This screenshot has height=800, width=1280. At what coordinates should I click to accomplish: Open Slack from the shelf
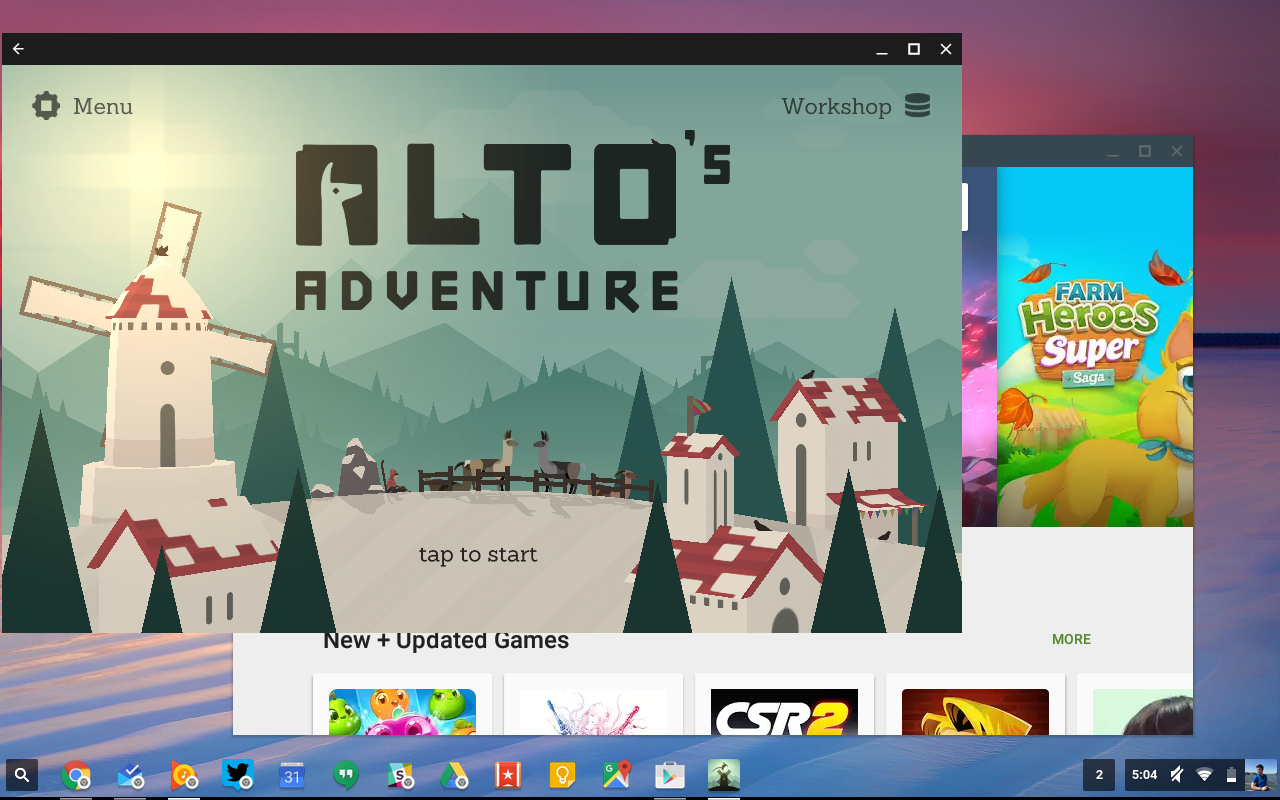[x=400, y=775]
